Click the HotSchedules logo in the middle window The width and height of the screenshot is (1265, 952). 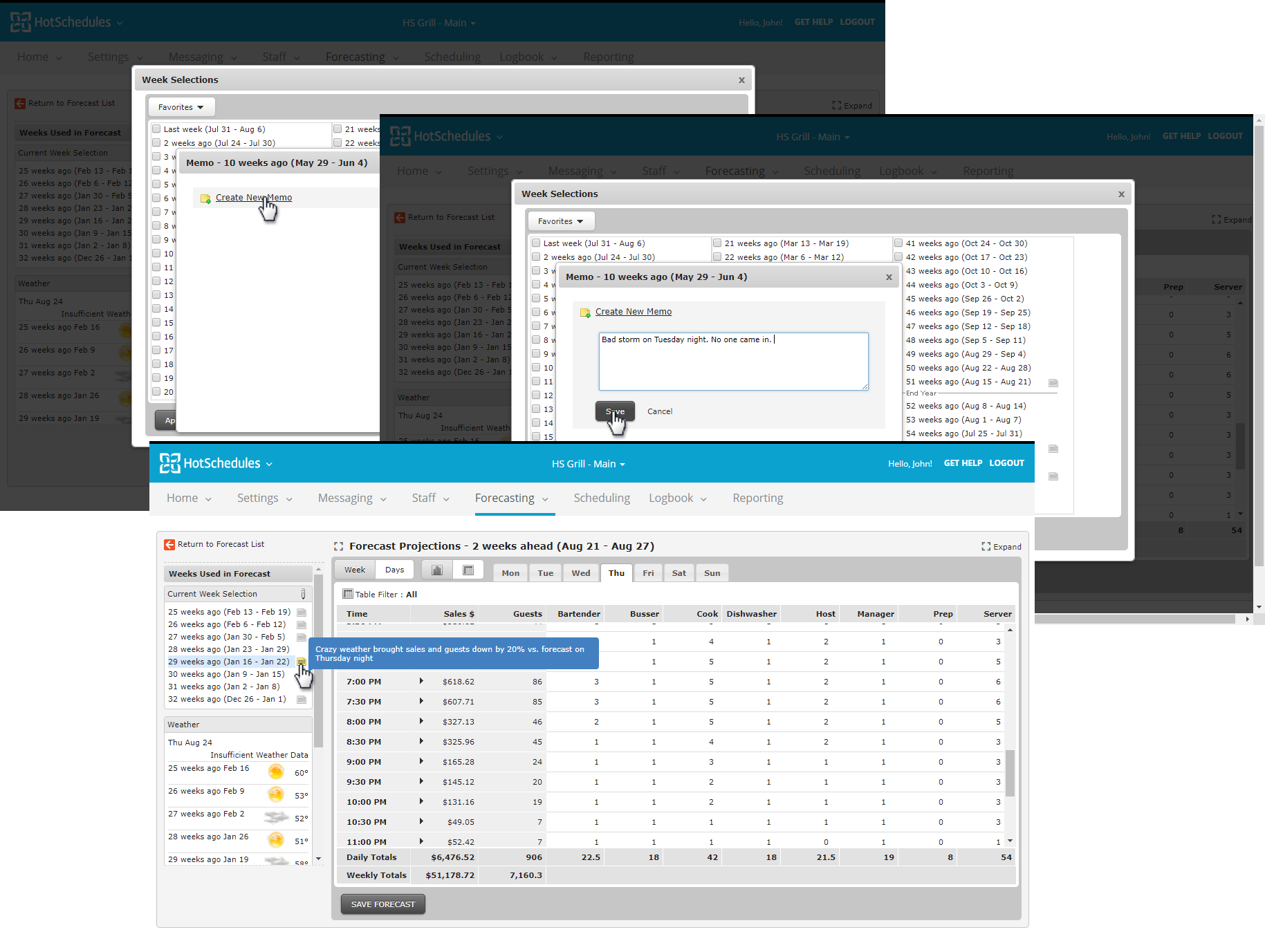[441, 136]
